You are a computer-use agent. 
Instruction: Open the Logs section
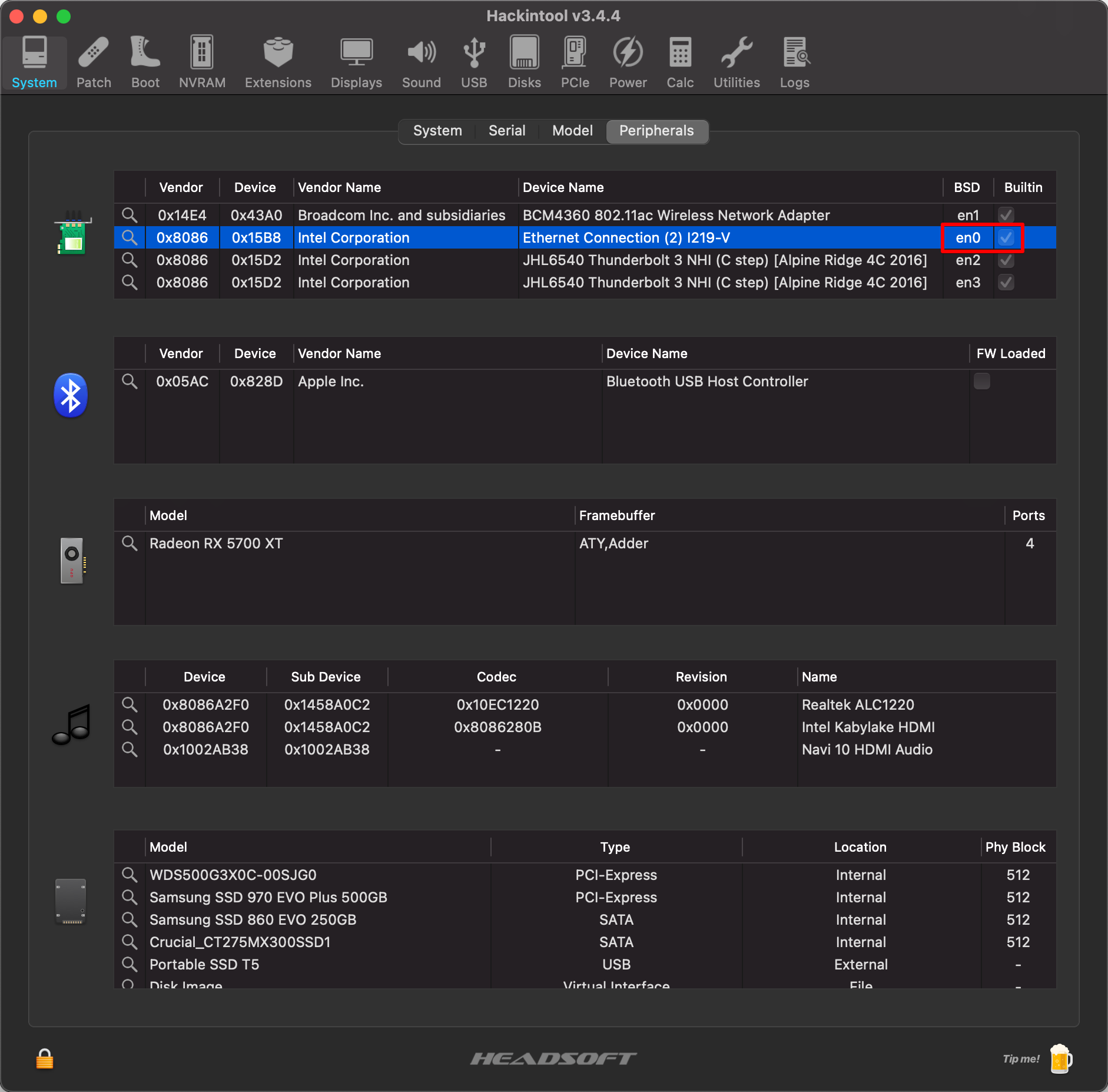[794, 62]
